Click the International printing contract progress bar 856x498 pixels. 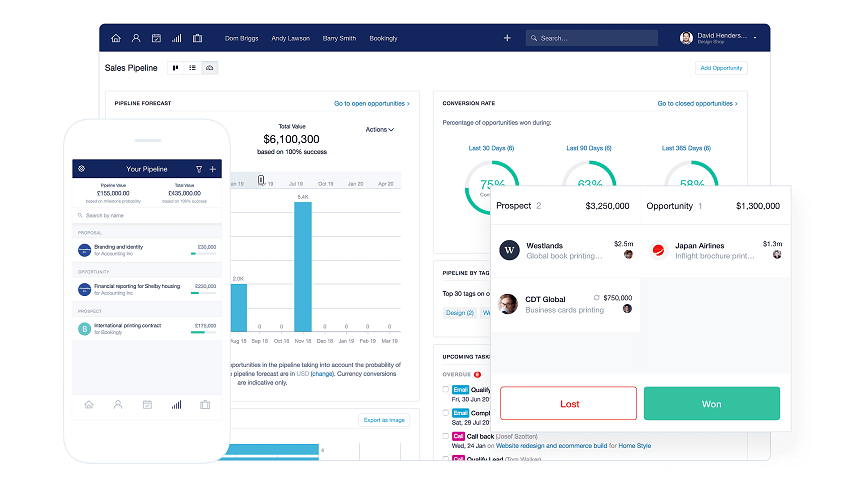[x=203, y=332]
